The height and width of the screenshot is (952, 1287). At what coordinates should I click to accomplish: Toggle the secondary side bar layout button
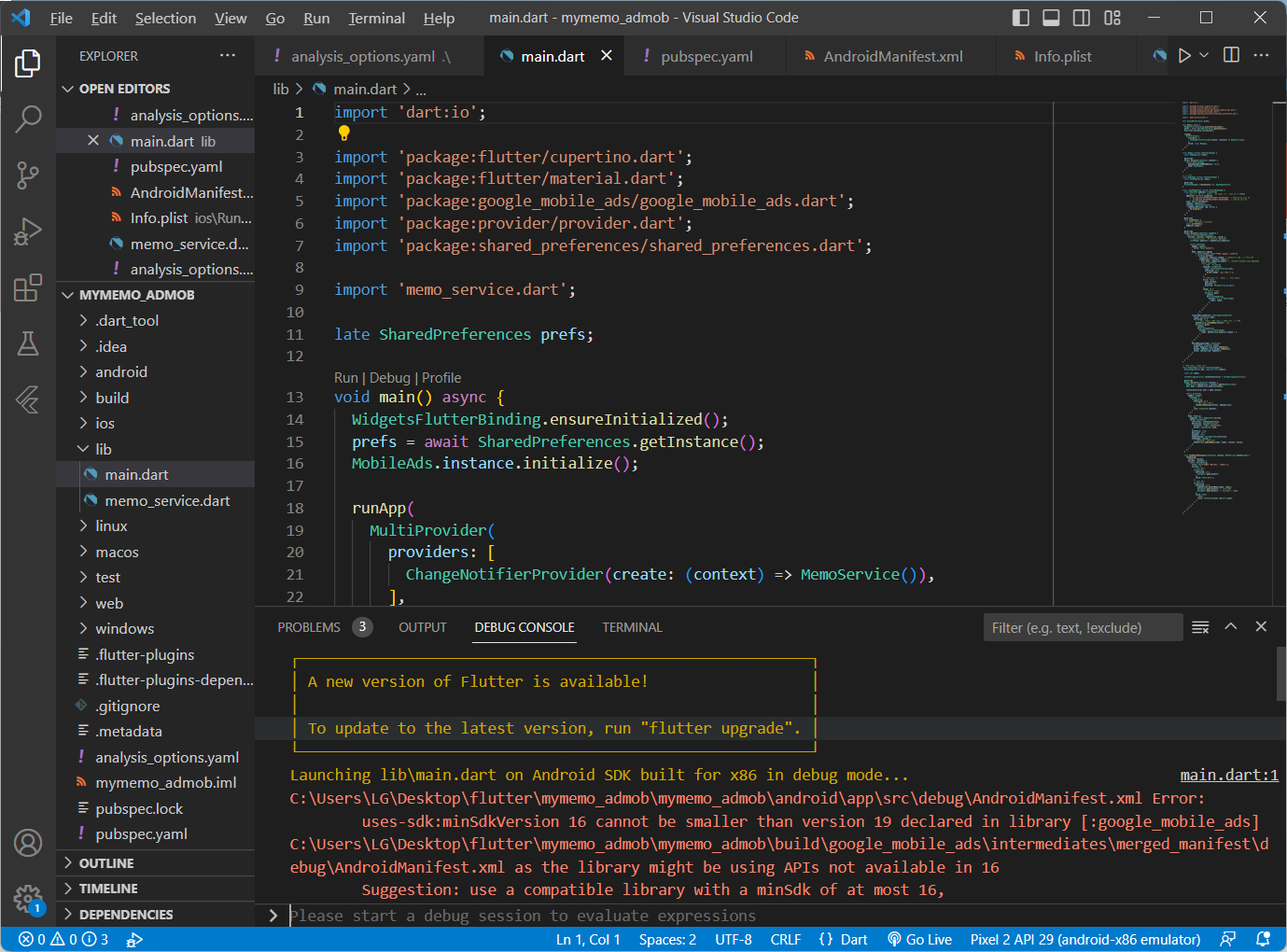tap(1082, 18)
